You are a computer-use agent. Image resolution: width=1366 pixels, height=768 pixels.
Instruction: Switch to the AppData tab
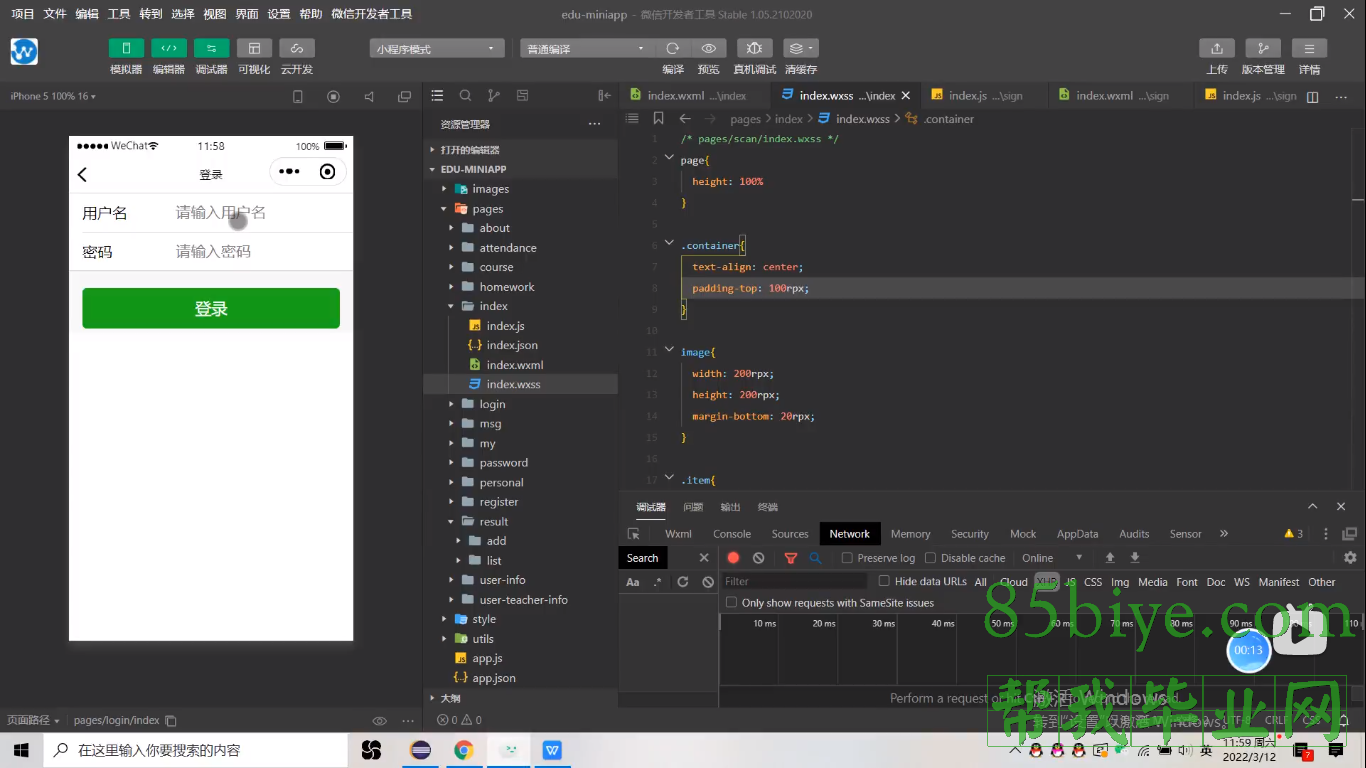click(1077, 534)
